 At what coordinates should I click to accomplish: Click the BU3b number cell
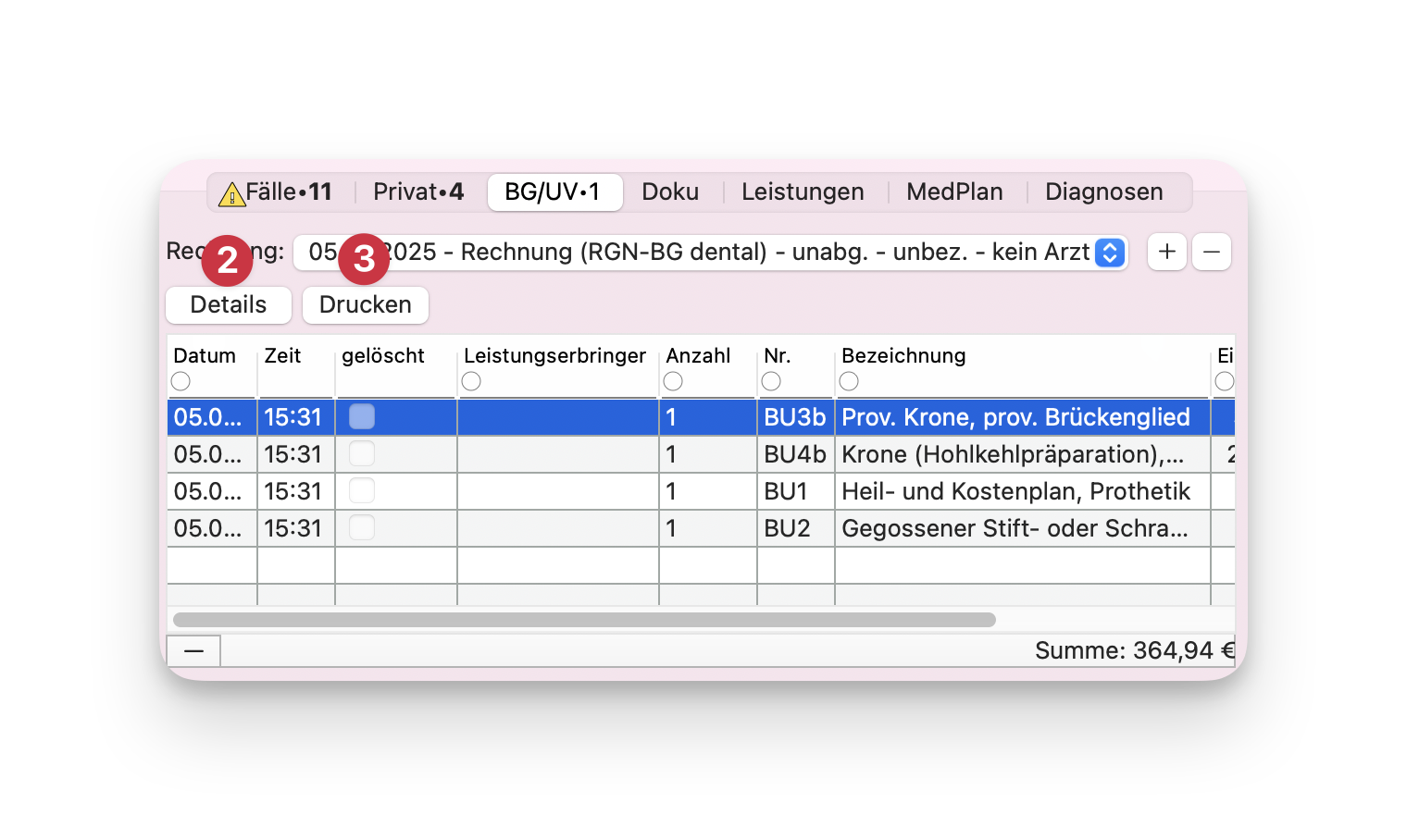(795, 417)
